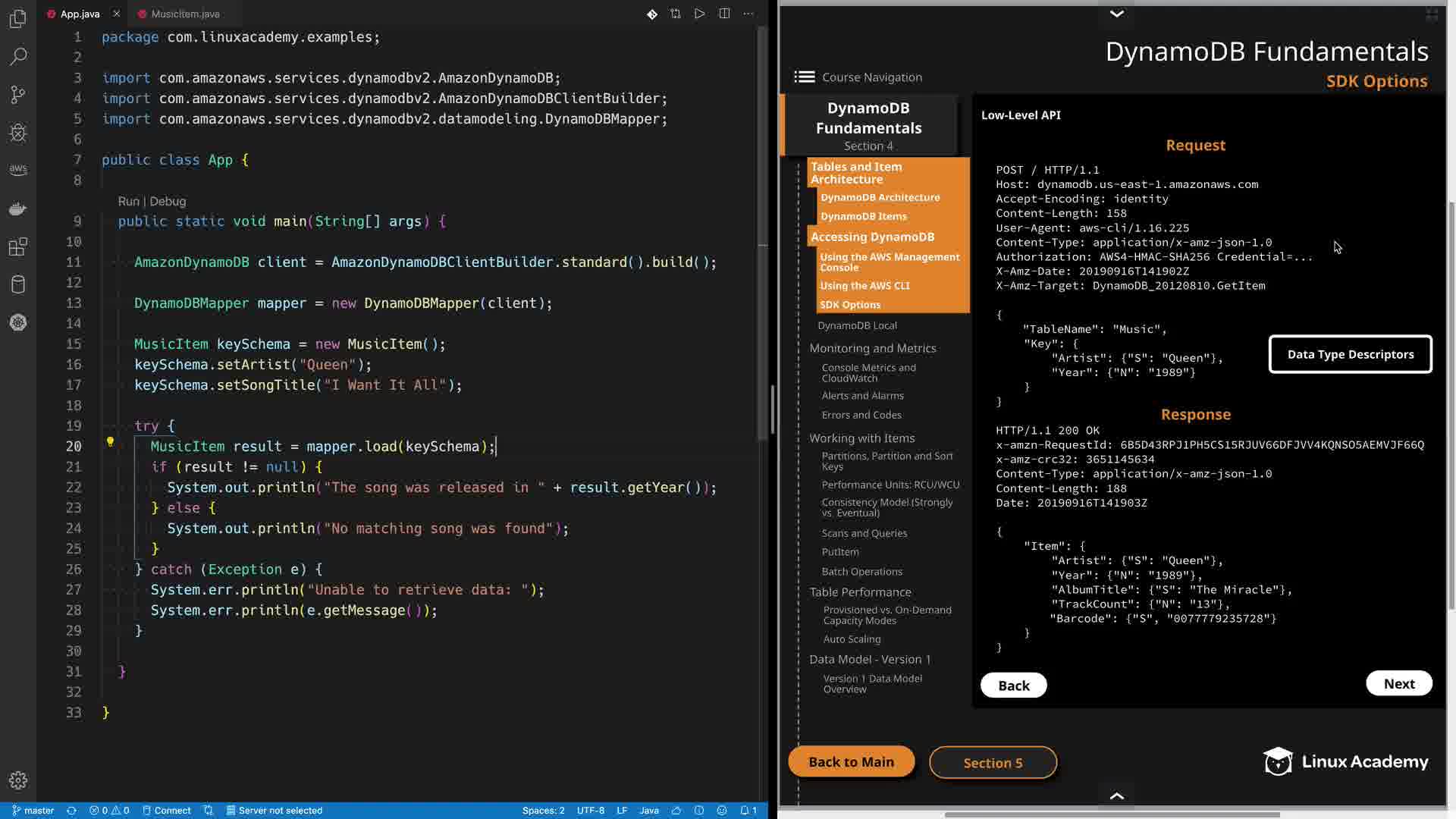Click the Data Type Descriptors button
The image size is (1456, 819).
point(1350,354)
